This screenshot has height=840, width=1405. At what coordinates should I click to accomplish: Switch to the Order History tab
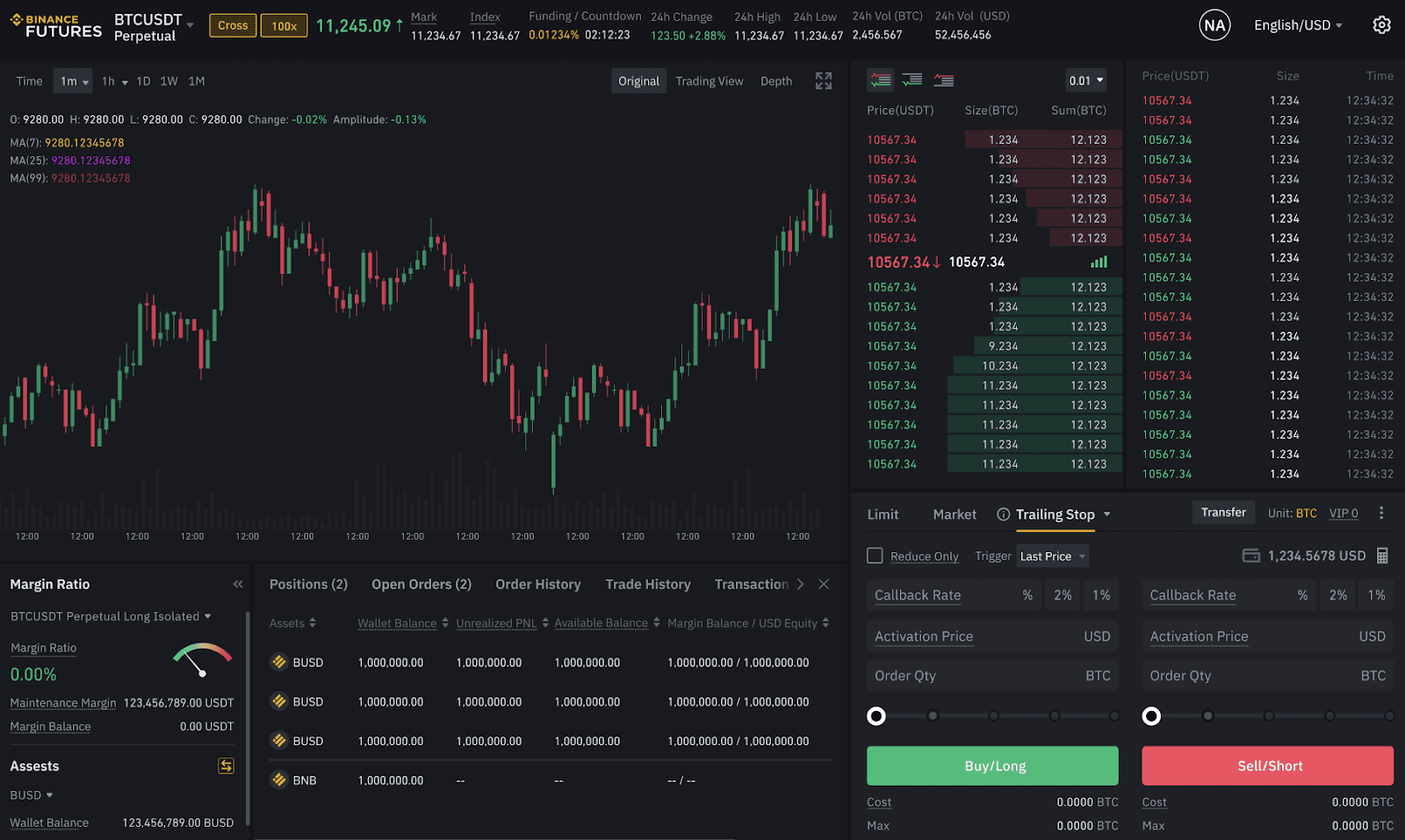pyautogui.click(x=538, y=584)
